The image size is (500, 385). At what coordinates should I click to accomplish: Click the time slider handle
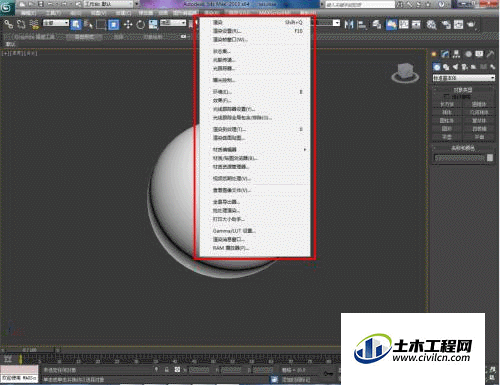(29, 350)
